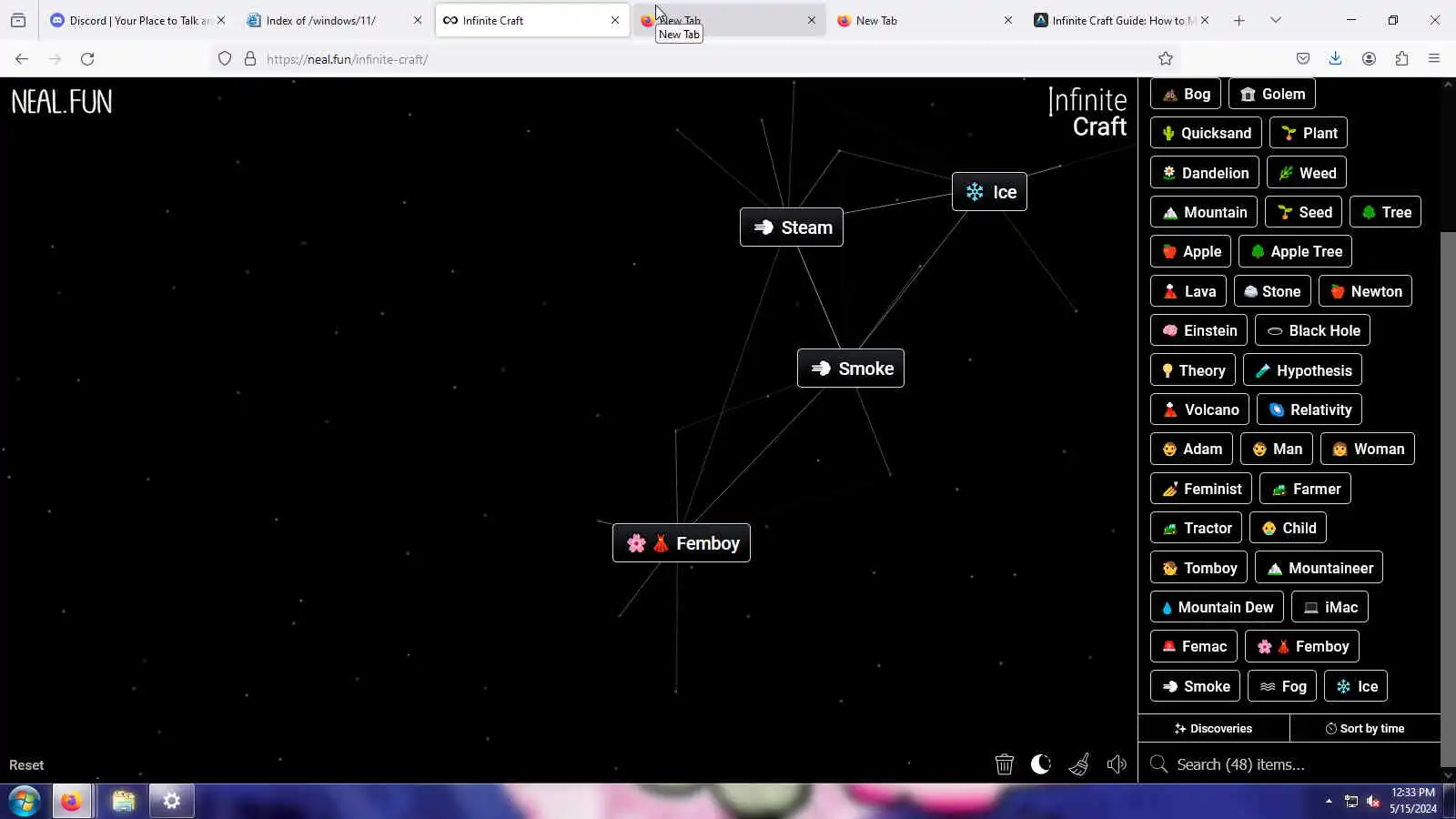Toggle dark mode moon icon

(x=1041, y=764)
